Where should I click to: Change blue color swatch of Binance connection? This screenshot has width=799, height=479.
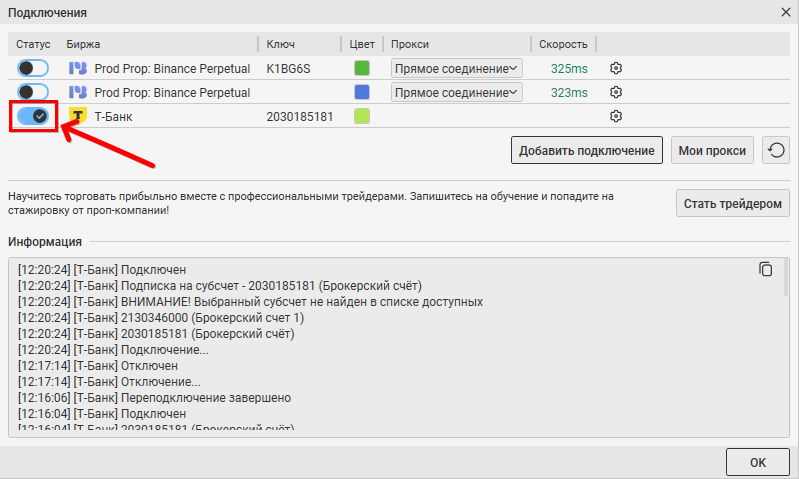(x=362, y=92)
